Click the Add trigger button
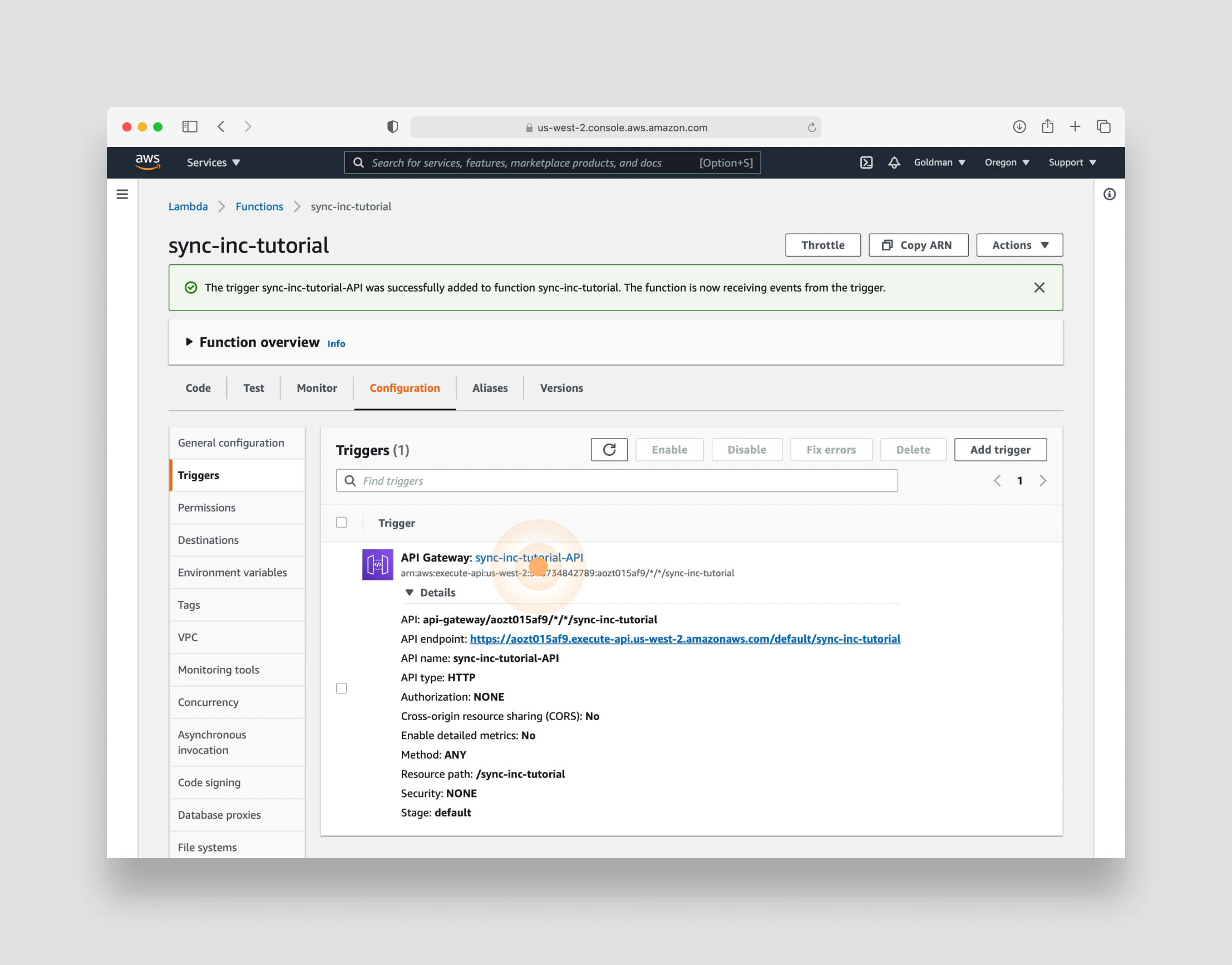Viewport: 1232px width, 965px height. click(1000, 450)
